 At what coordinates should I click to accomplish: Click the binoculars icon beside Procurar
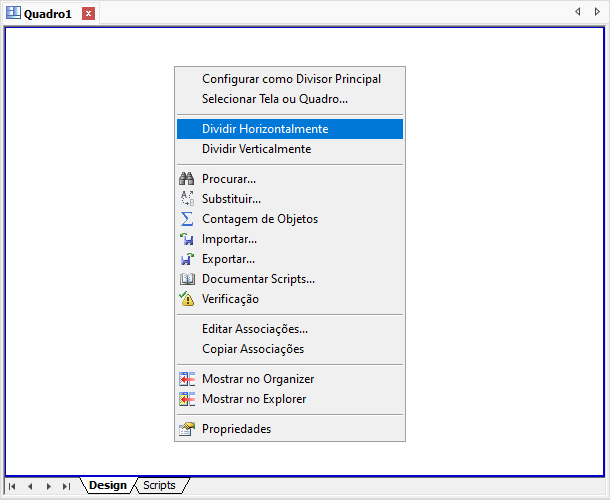(186, 179)
